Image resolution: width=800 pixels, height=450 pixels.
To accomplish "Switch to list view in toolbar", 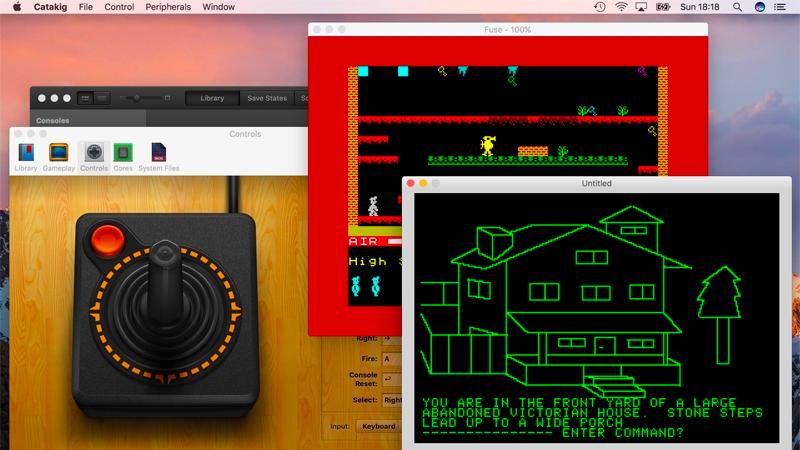I will click(102, 98).
